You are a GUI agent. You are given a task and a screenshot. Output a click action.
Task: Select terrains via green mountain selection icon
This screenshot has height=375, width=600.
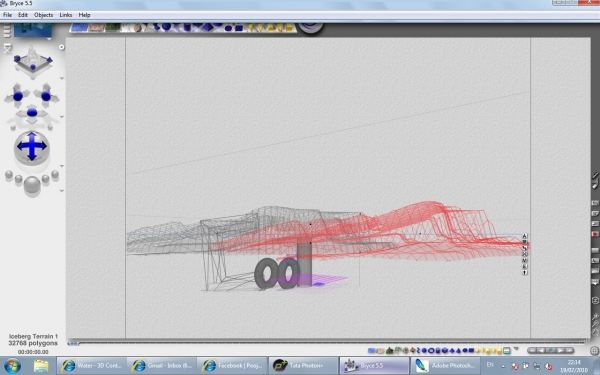point(389,351)
